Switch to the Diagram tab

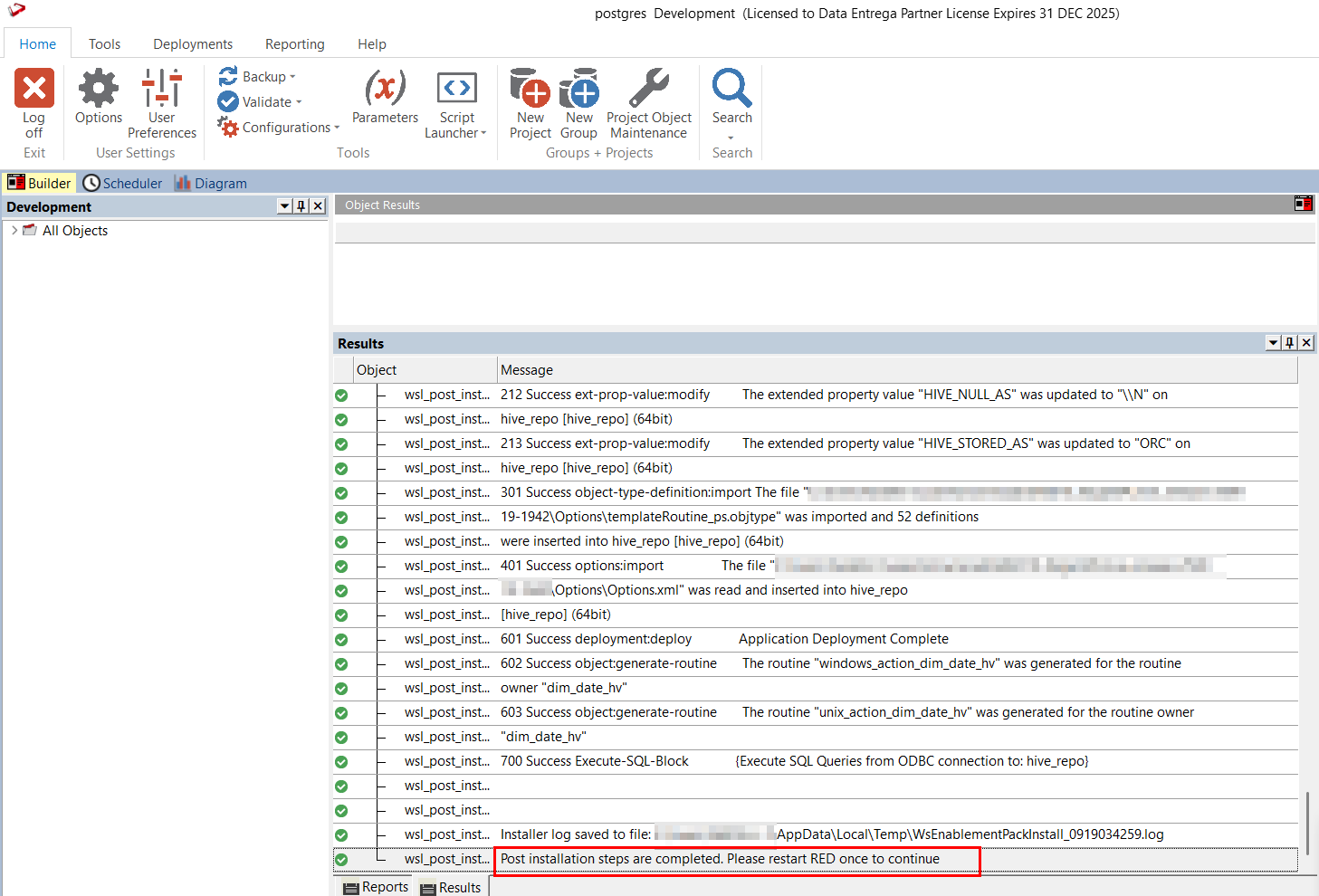[211, 183]
